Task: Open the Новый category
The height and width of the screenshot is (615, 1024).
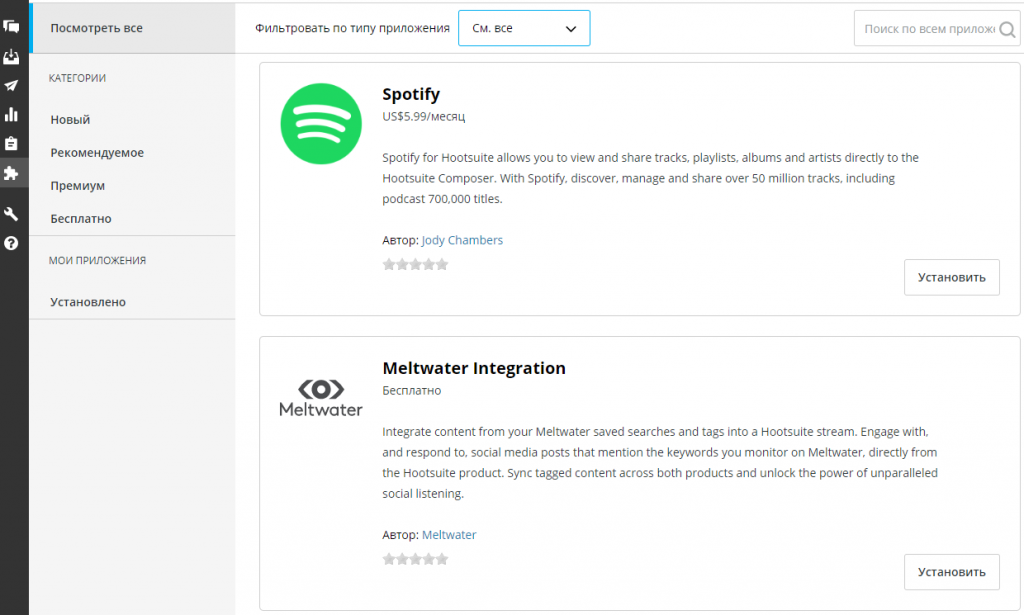Action: 71,119
